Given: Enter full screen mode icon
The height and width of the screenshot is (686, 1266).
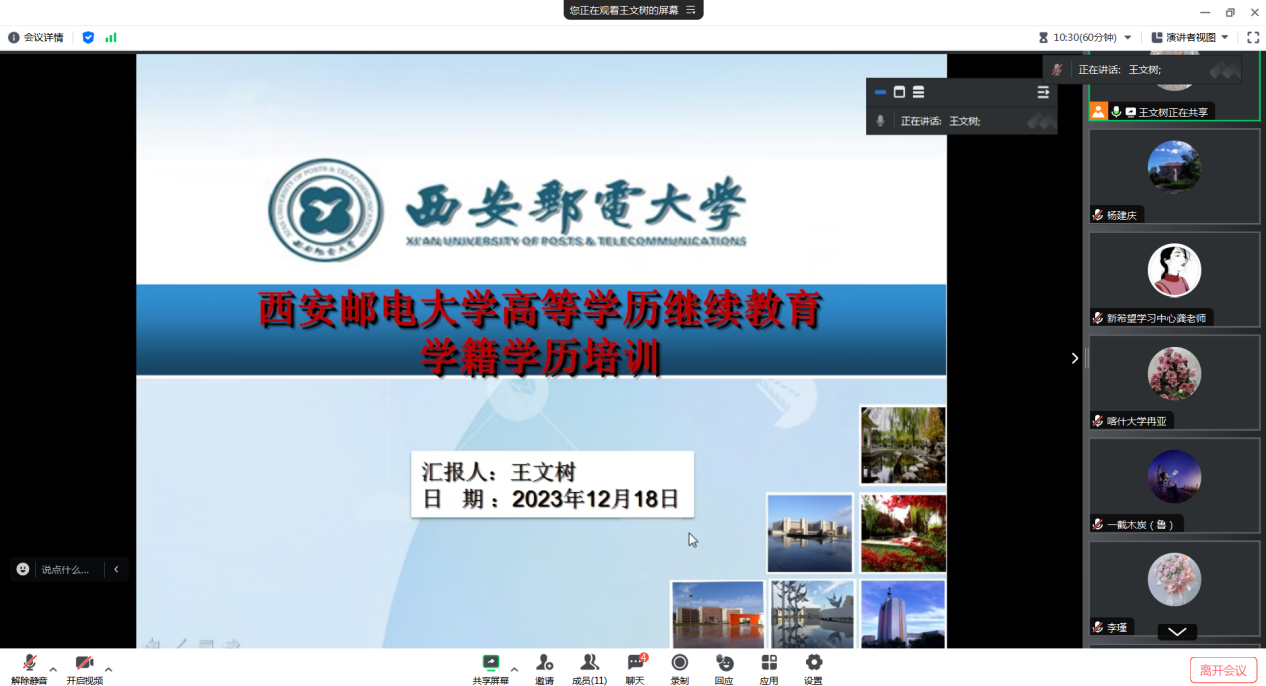Looking at the screenshot, I should [x=1252, y=37].
